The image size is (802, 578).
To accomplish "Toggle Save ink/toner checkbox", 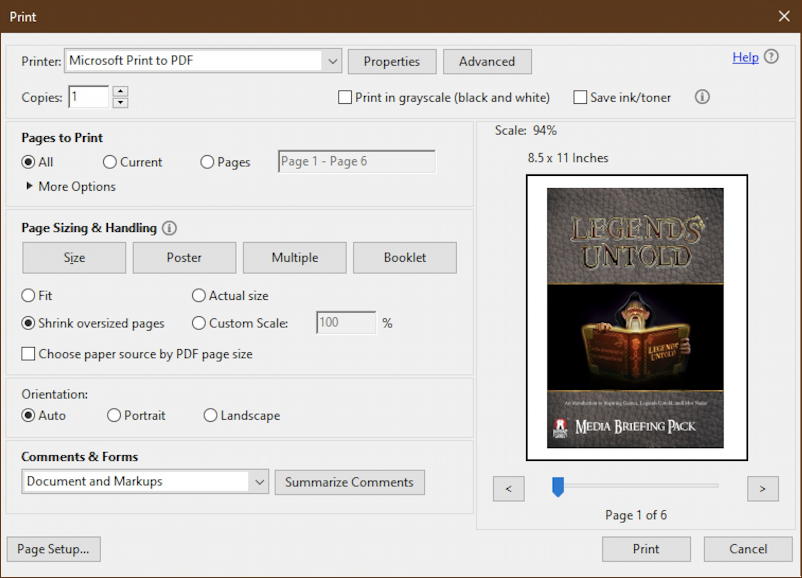I will 580,97.
